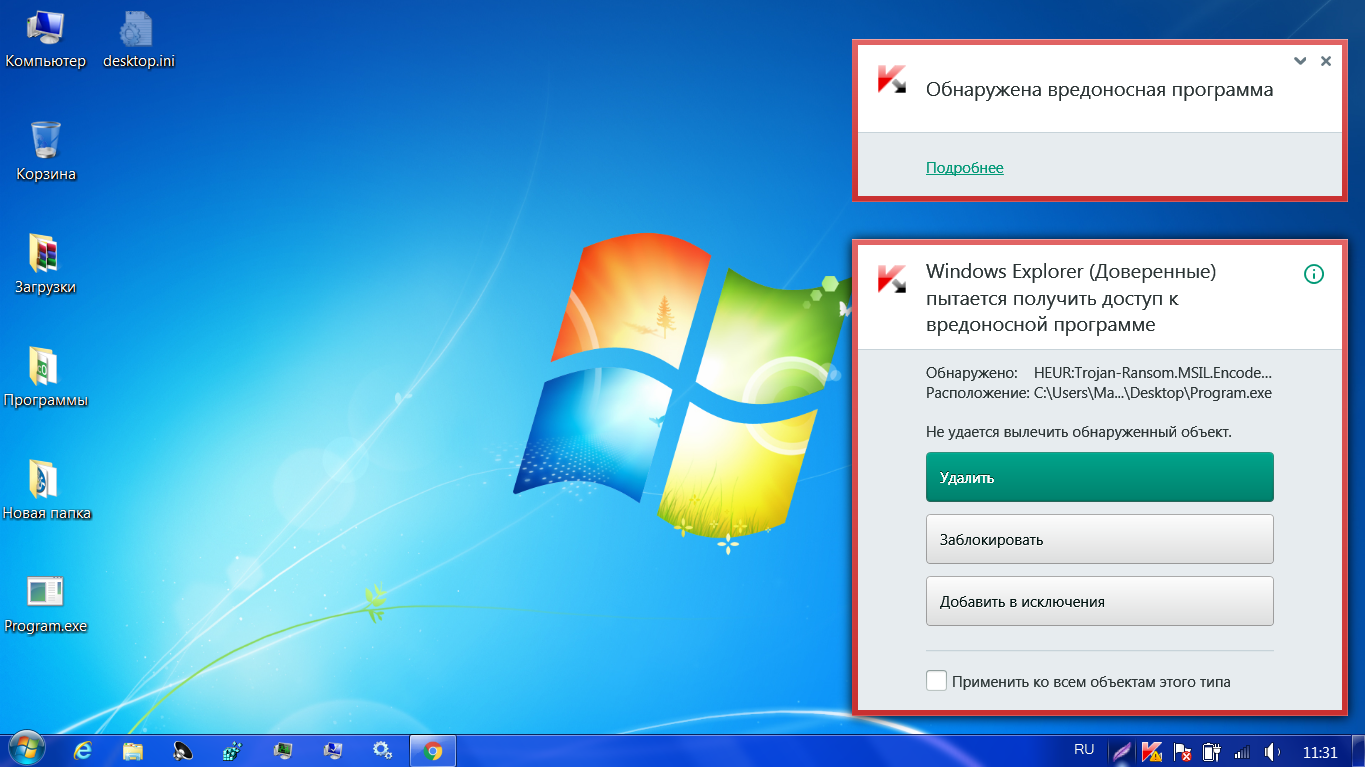1365x767 pixels.
Task: Click the RU language indicator
Action: tap(1084, 749)
